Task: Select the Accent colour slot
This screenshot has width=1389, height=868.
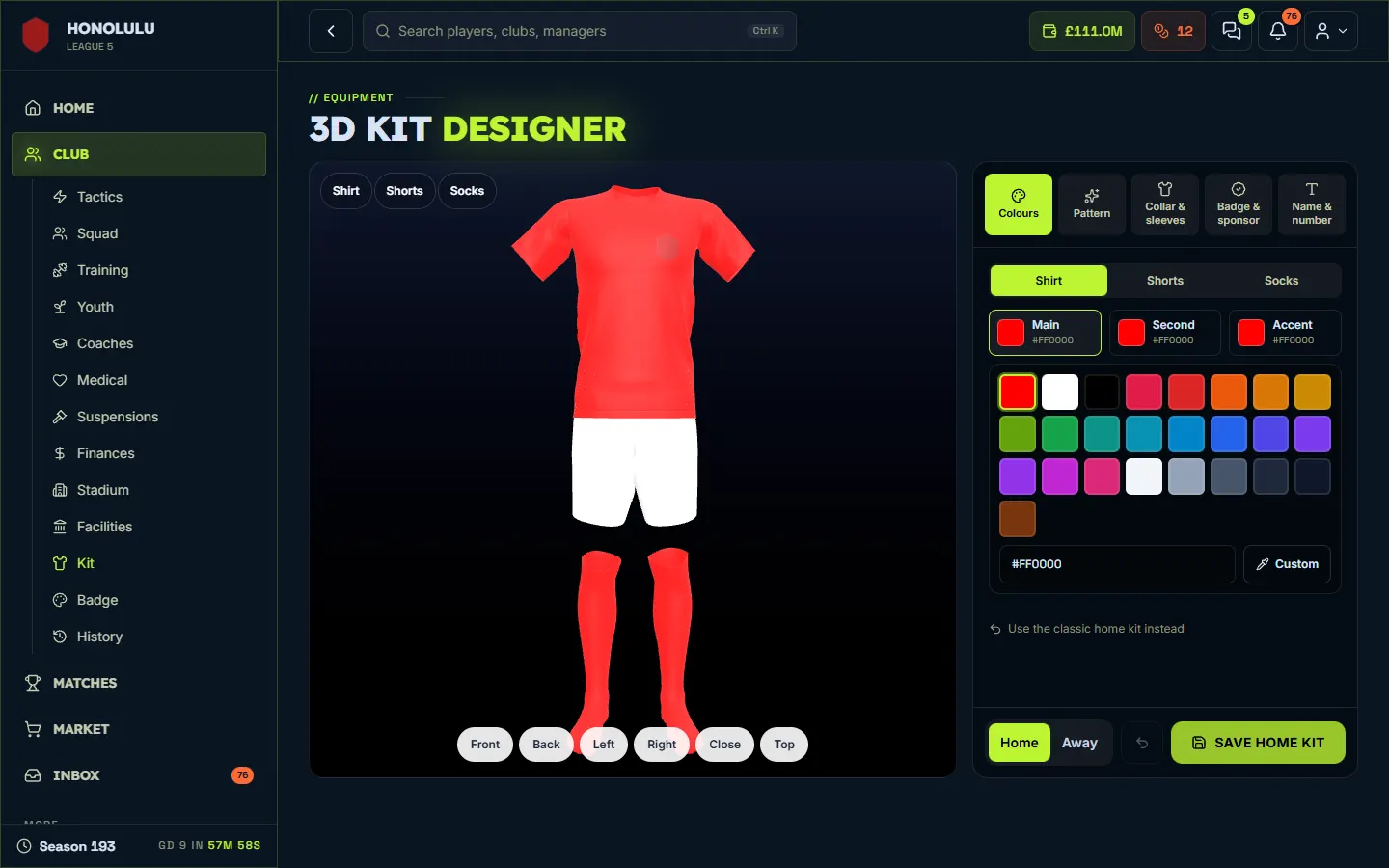Action: 1285,333
